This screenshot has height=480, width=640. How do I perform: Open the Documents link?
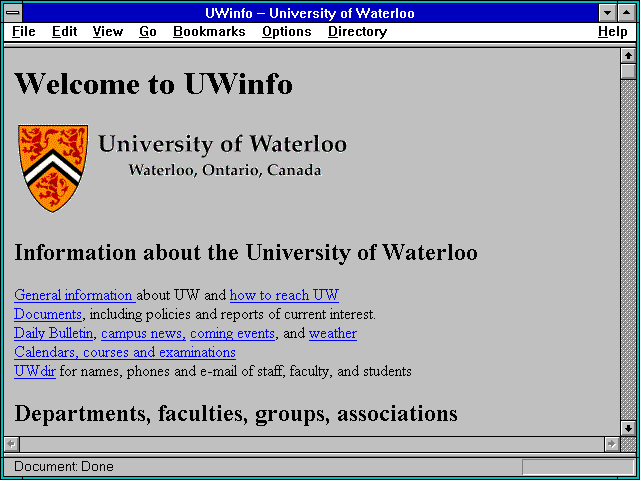[x=48, y=314]
